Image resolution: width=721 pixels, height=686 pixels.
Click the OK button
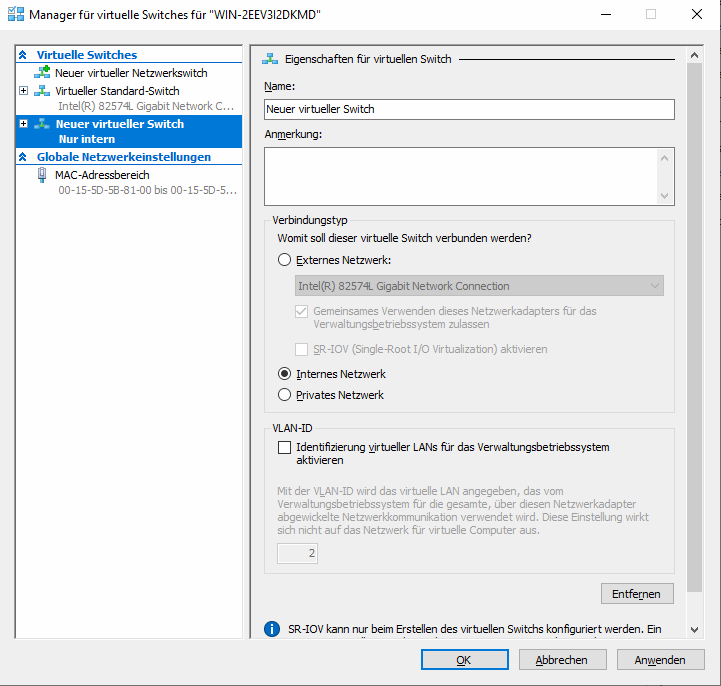[464, 660]
